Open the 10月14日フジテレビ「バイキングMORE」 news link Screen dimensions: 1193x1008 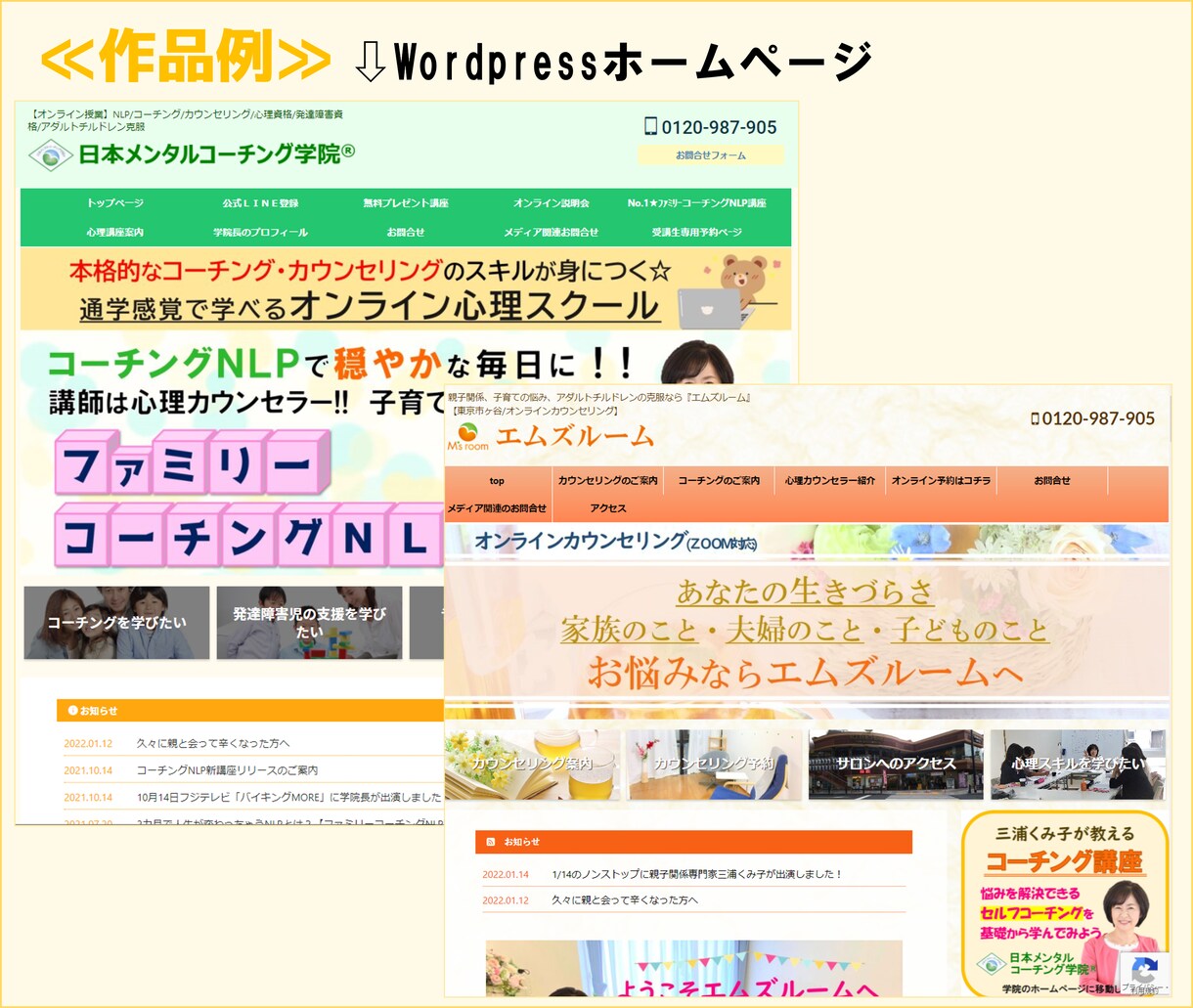[x=289, y=798]
